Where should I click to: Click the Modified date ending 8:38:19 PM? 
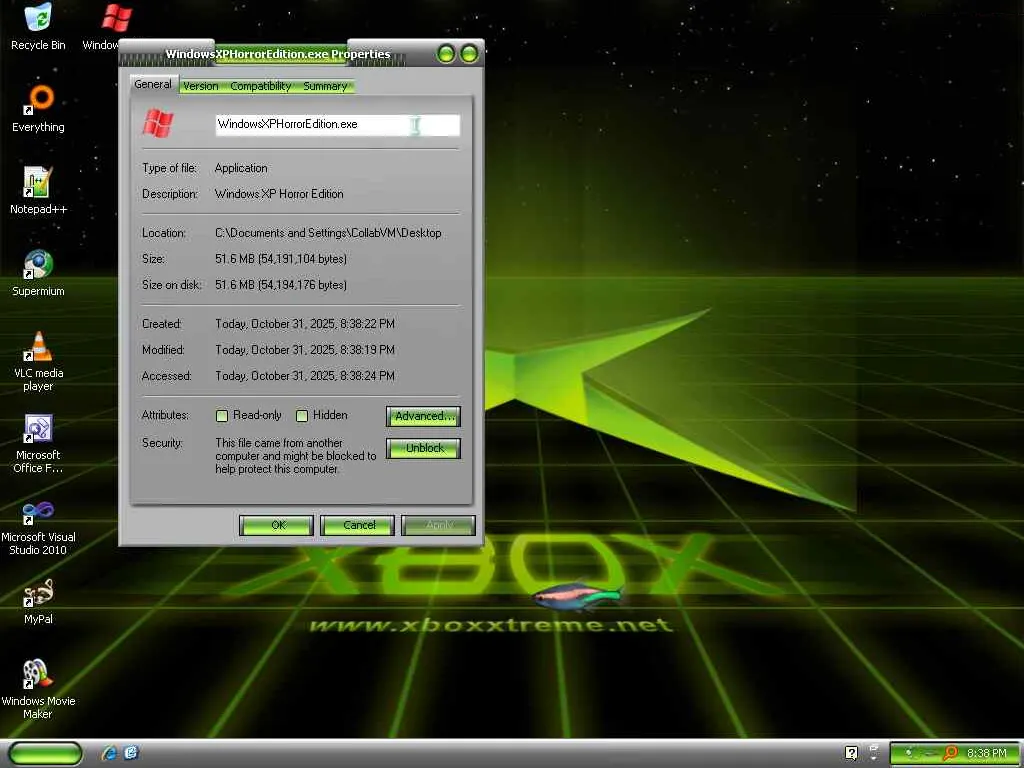[305, 350]
